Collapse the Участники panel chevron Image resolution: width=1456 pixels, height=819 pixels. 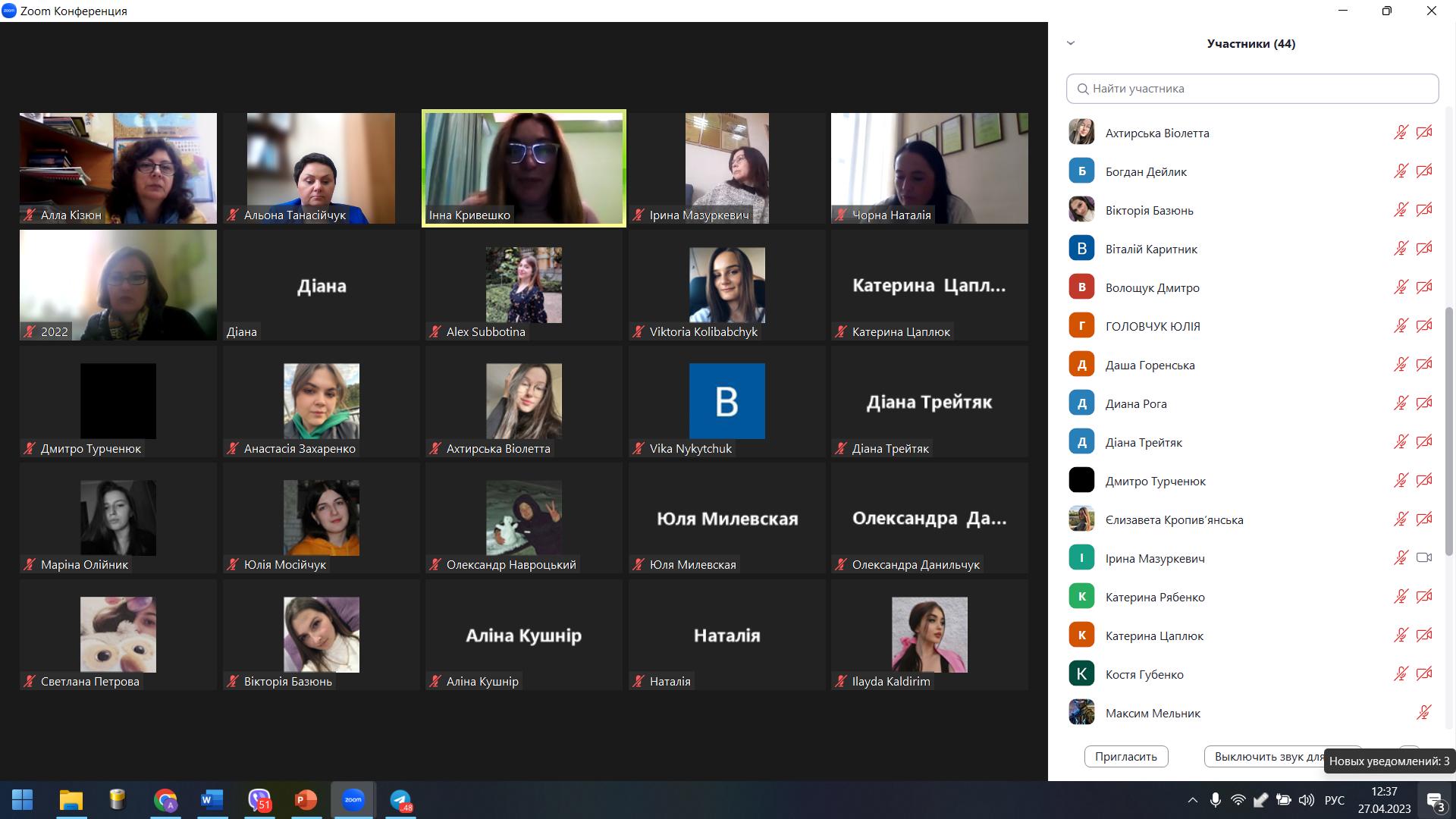(1071, 43)
